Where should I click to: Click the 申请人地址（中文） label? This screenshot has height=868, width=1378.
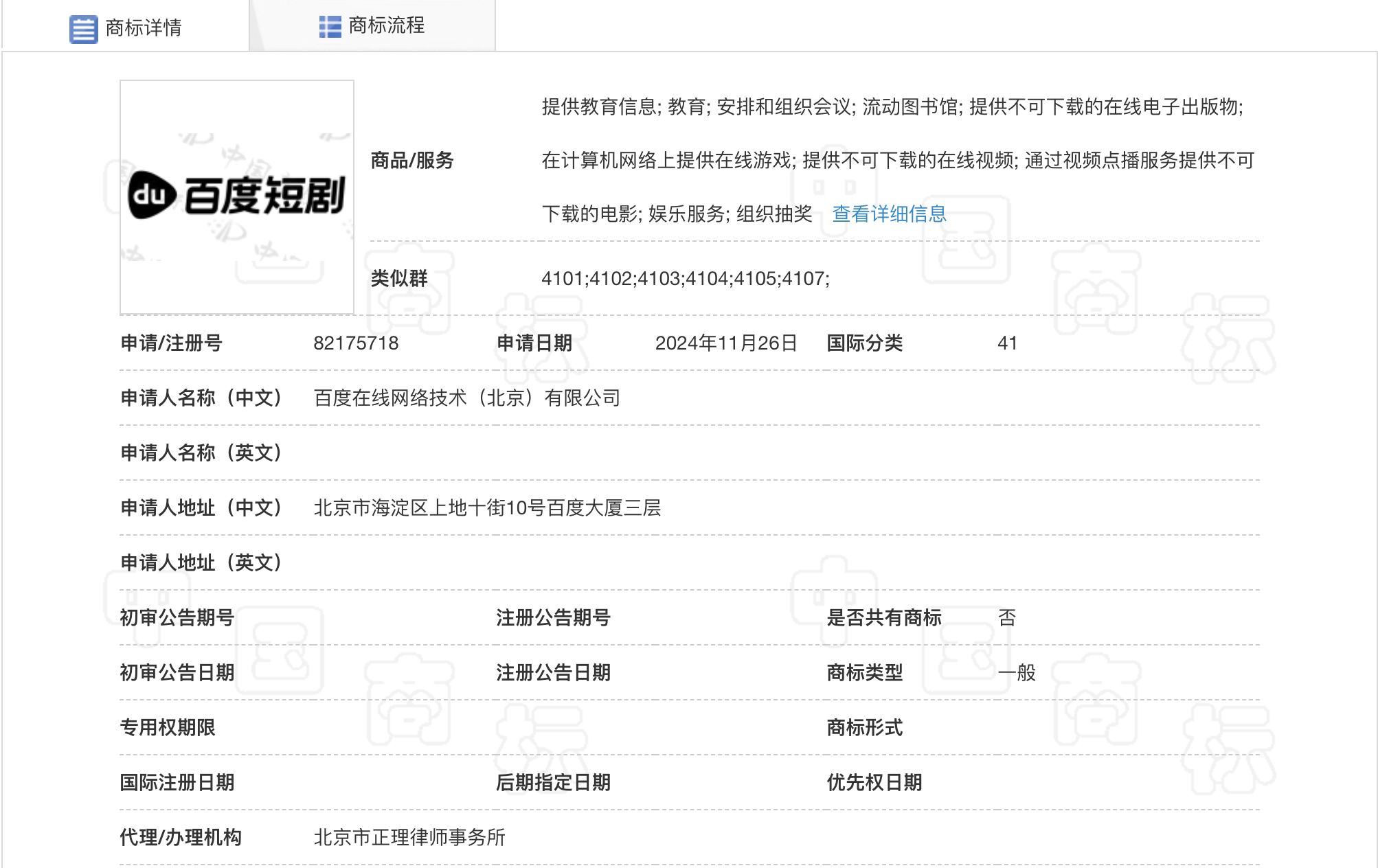pos(201,508)
